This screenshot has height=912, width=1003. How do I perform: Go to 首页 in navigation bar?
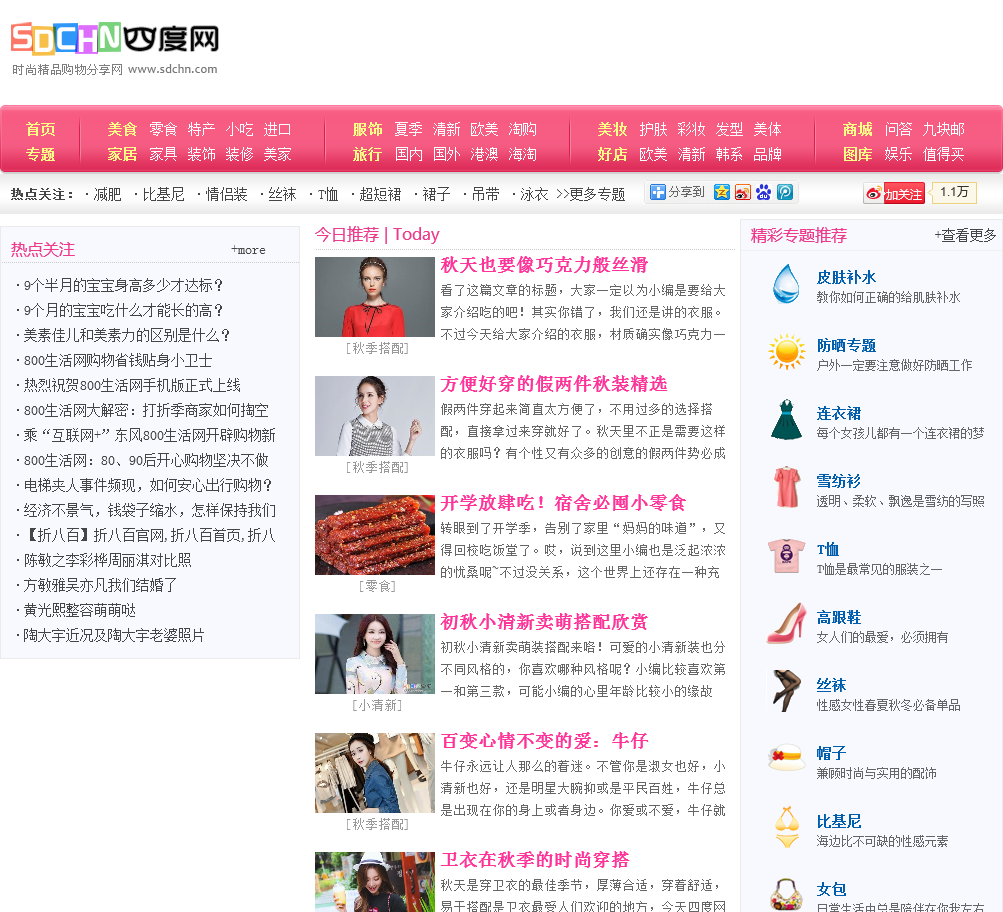40,129
